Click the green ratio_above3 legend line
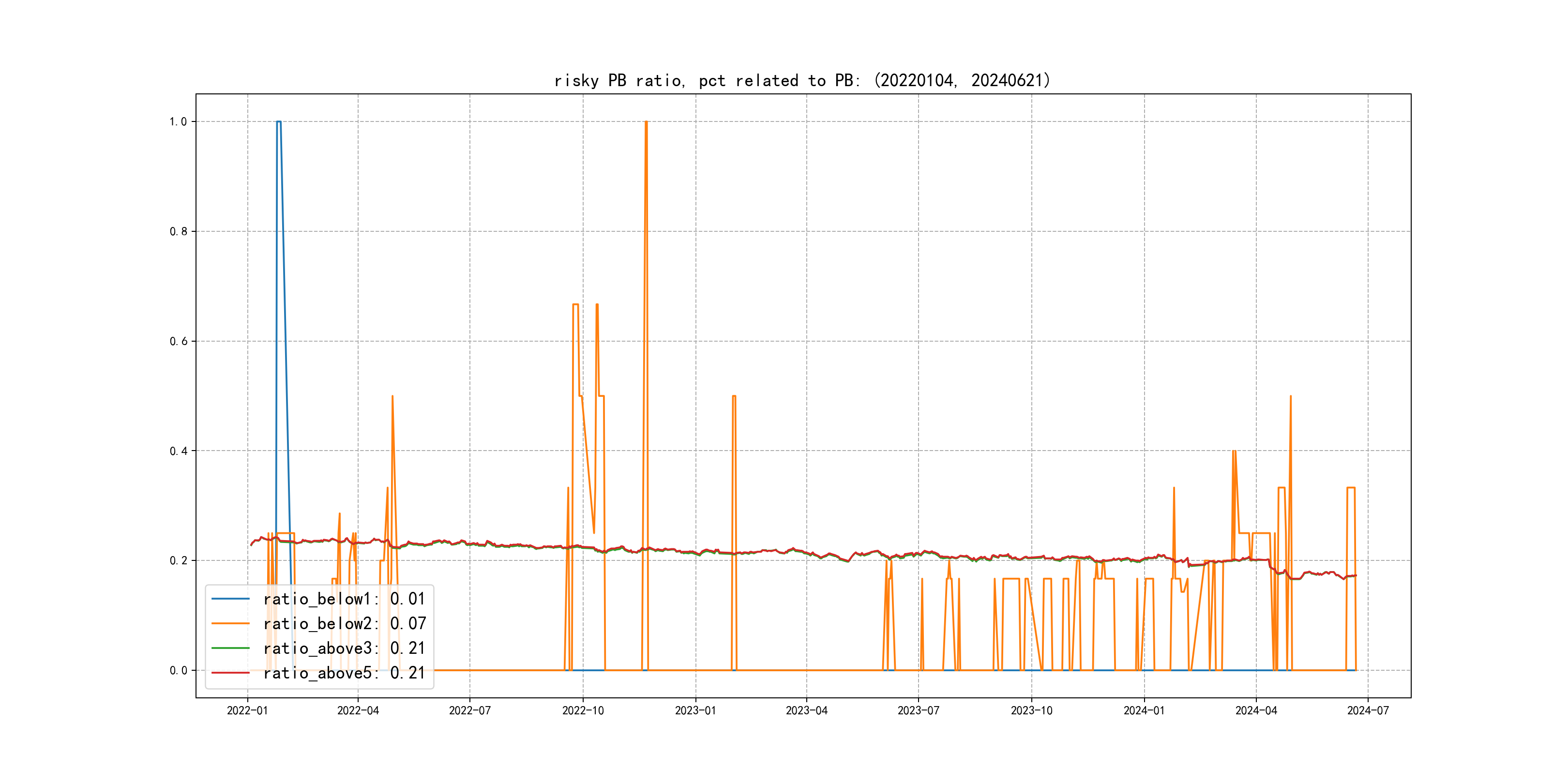This screenshot has height=784, width=1568. [230, 648]
